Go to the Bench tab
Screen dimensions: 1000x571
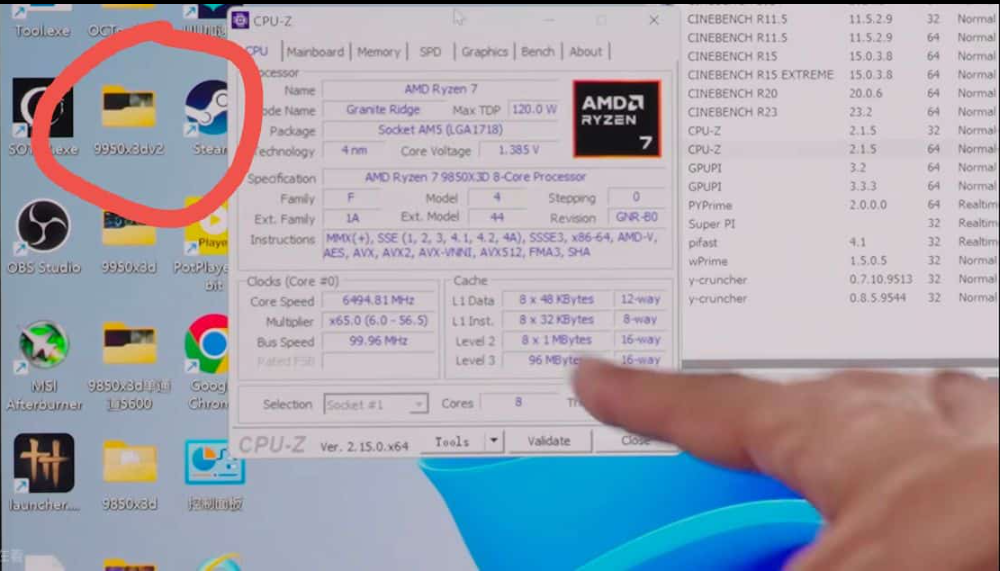[537, 52]
